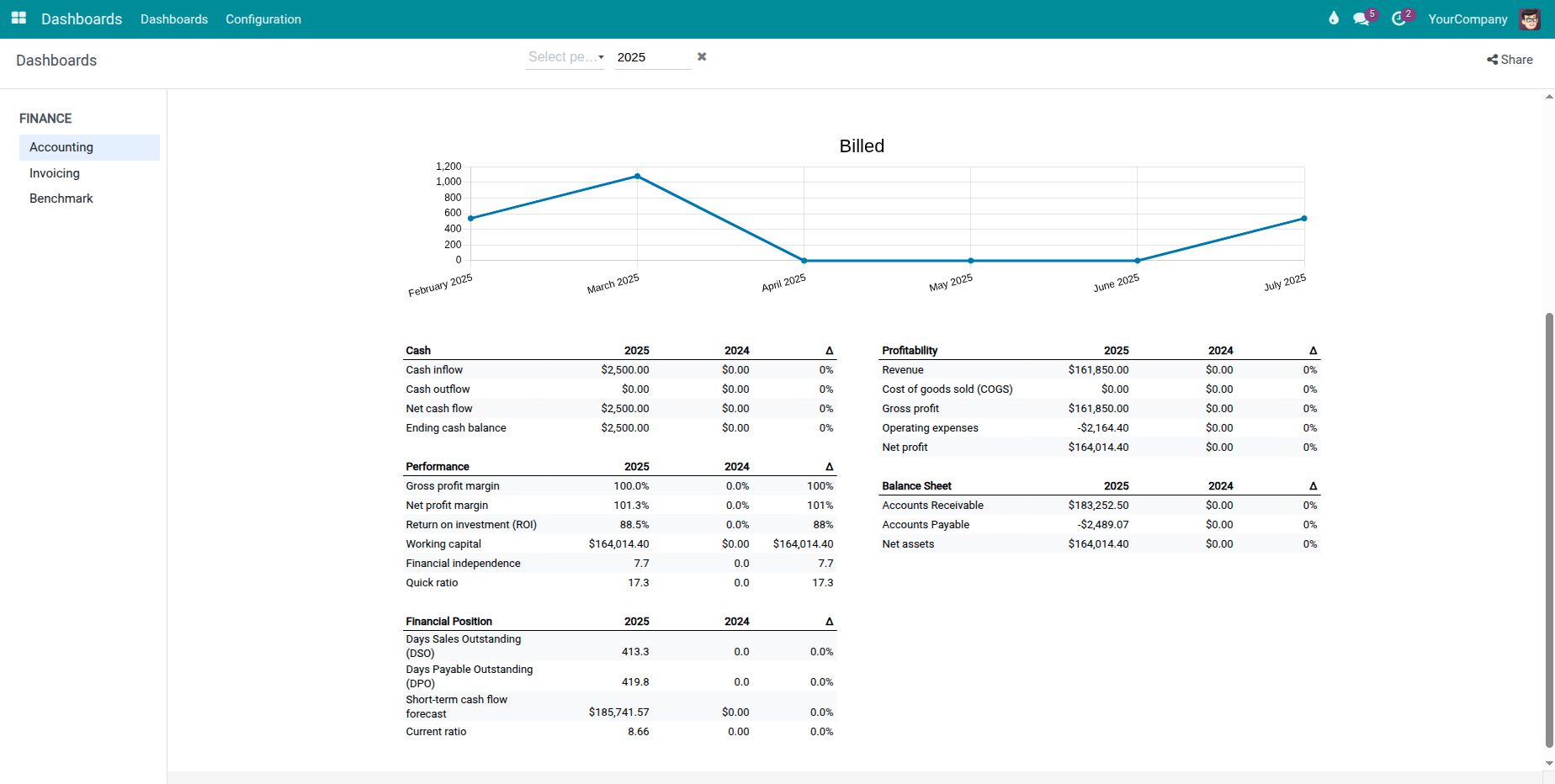Open the Select period dropdown
Screen dimensions: 1555x784
pyautogui.click(x=561, y=57)
